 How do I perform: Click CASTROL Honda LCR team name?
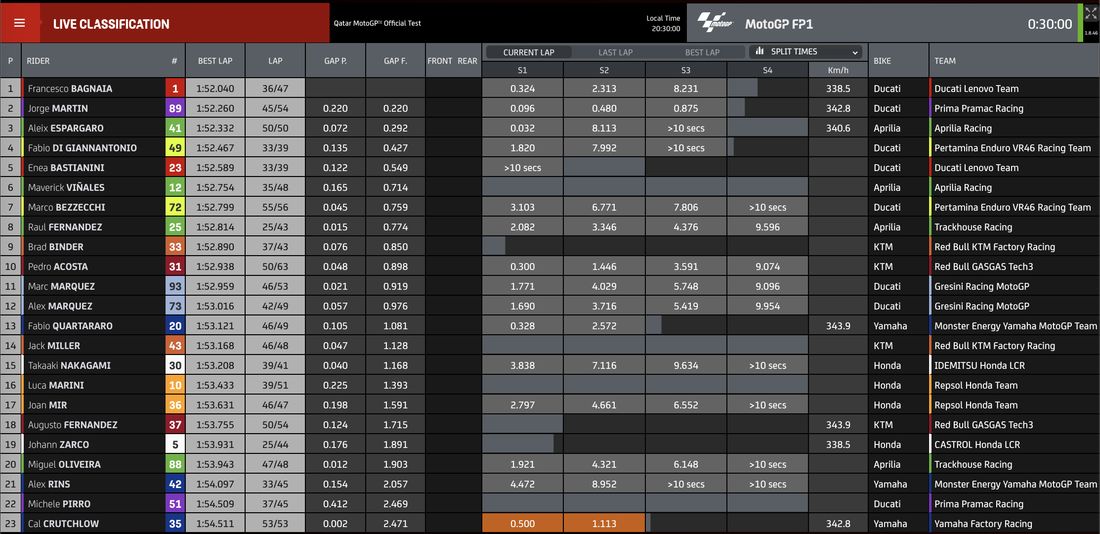(979, 444)
